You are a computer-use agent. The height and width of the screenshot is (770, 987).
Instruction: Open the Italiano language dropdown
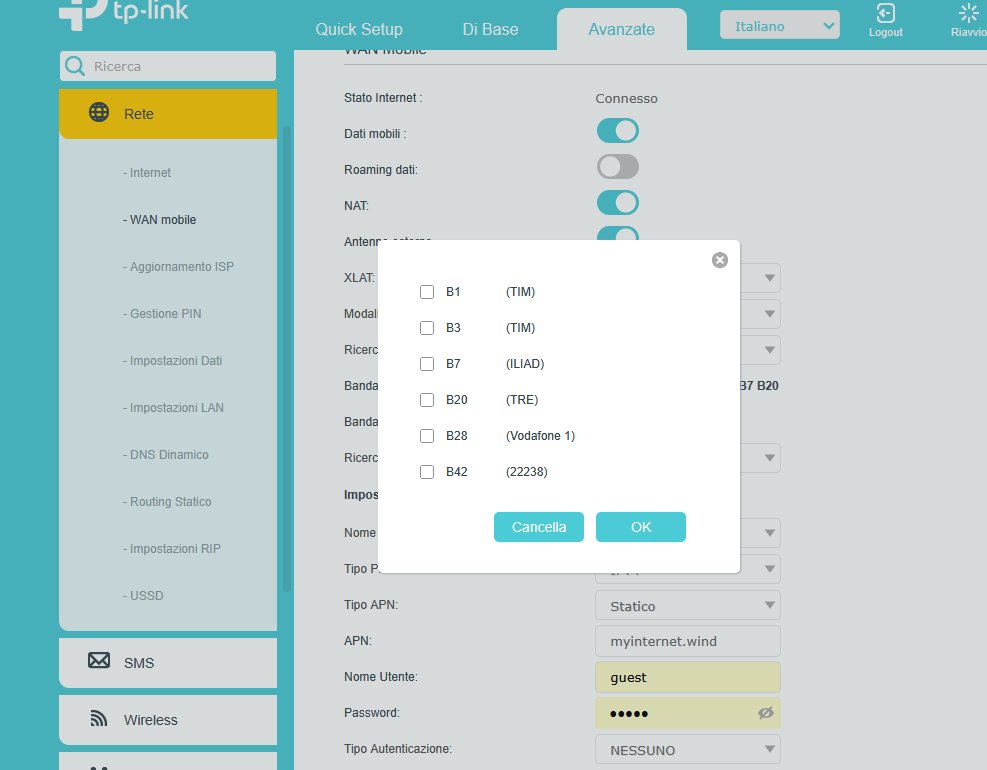click(779, 26)
